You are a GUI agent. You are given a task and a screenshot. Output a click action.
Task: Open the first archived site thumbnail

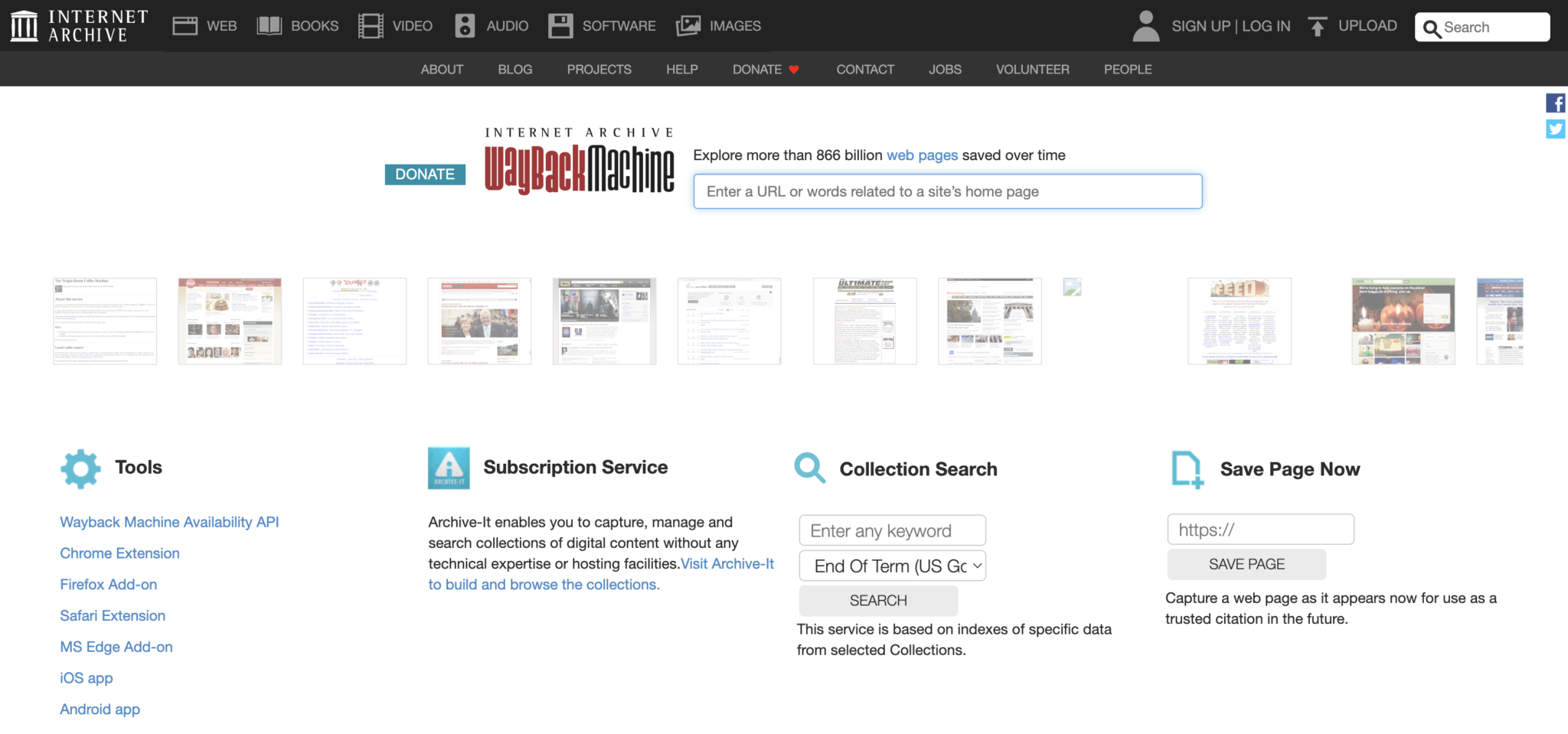point(105,321)
